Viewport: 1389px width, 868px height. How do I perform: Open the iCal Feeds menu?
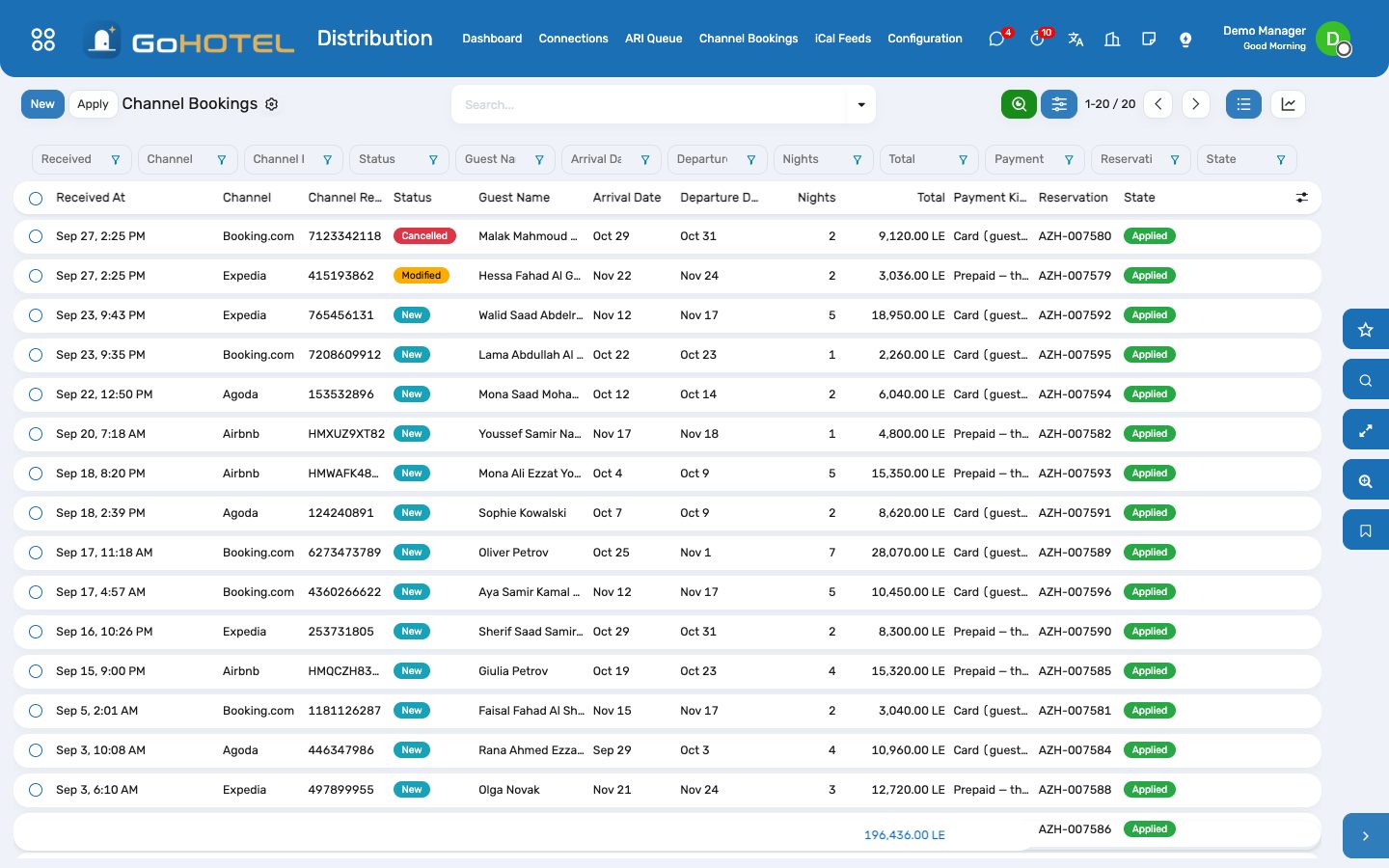(843, 39)
